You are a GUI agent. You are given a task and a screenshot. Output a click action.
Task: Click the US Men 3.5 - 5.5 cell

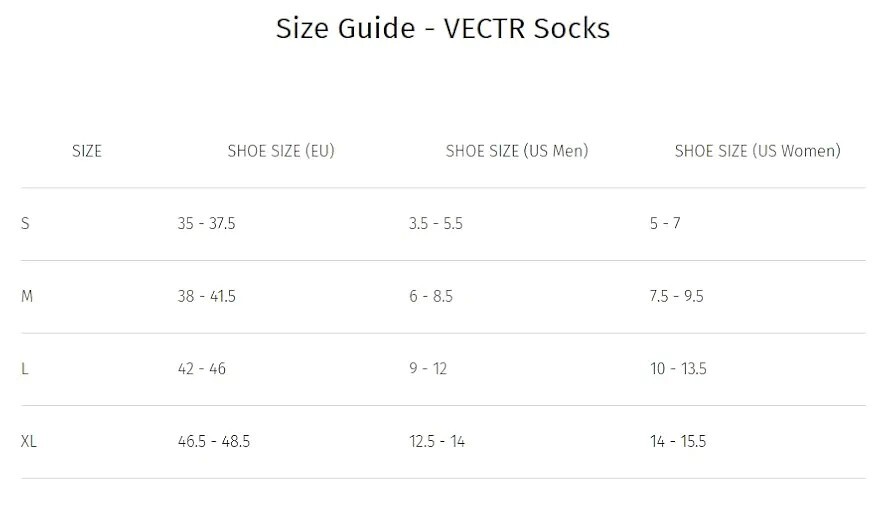click(x=436, y=224)
